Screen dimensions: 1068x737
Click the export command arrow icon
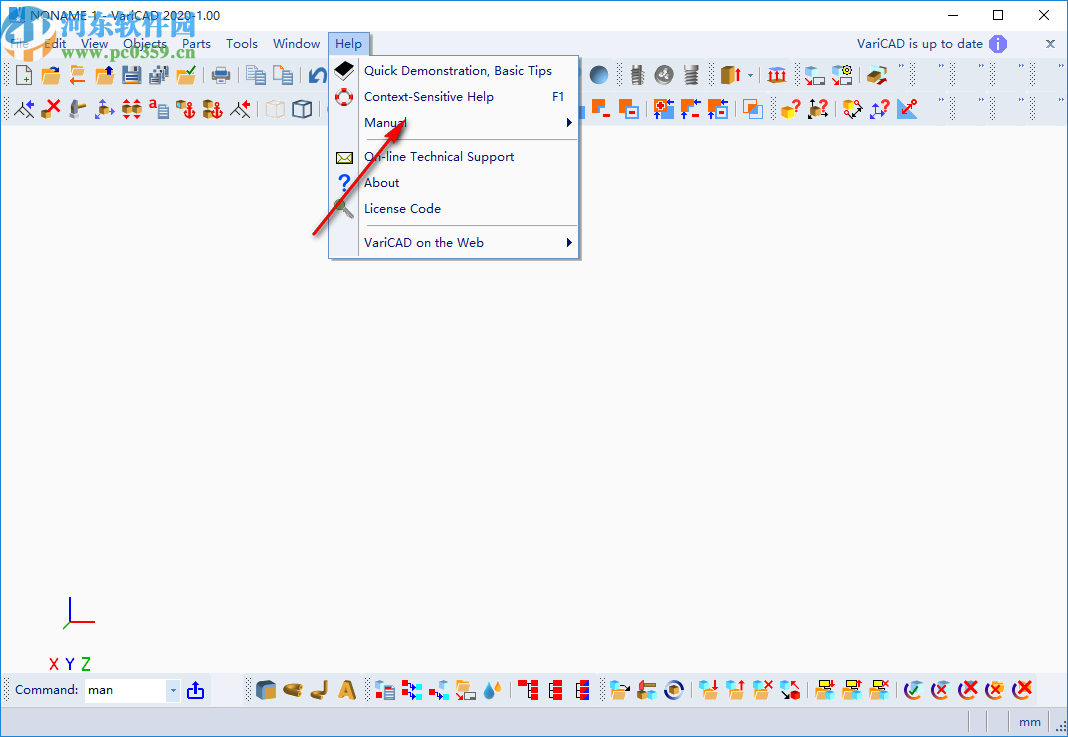click(195, 690)
